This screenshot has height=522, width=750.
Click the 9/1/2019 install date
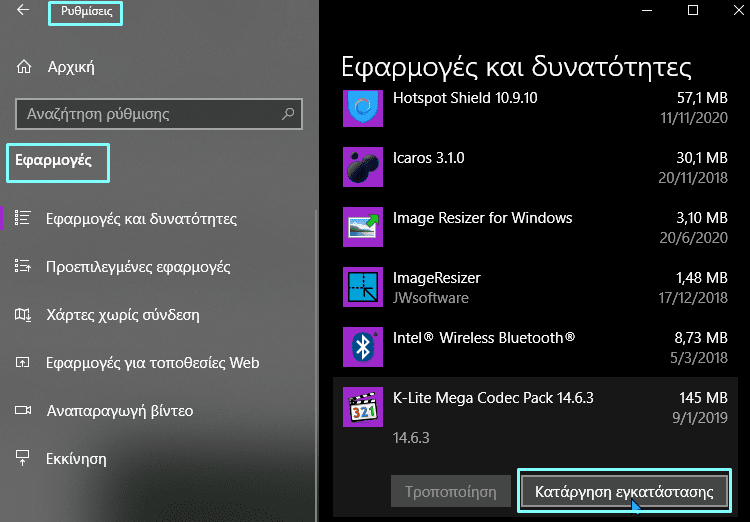pyautogui.click(x=700, y=418)
